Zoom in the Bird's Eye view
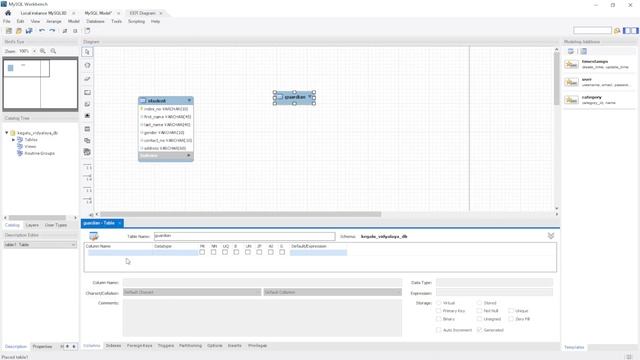Screen dimensions: 640x360 (43, 51)
